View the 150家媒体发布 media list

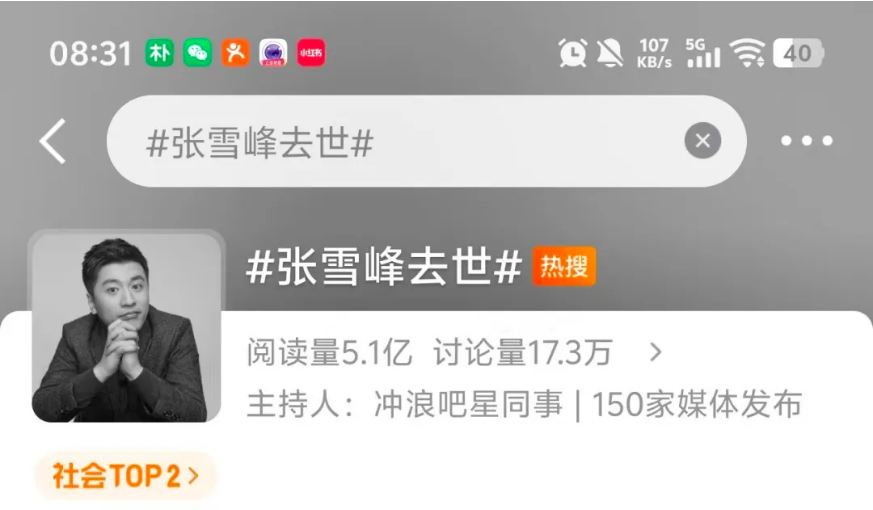(x=697, y=404)
